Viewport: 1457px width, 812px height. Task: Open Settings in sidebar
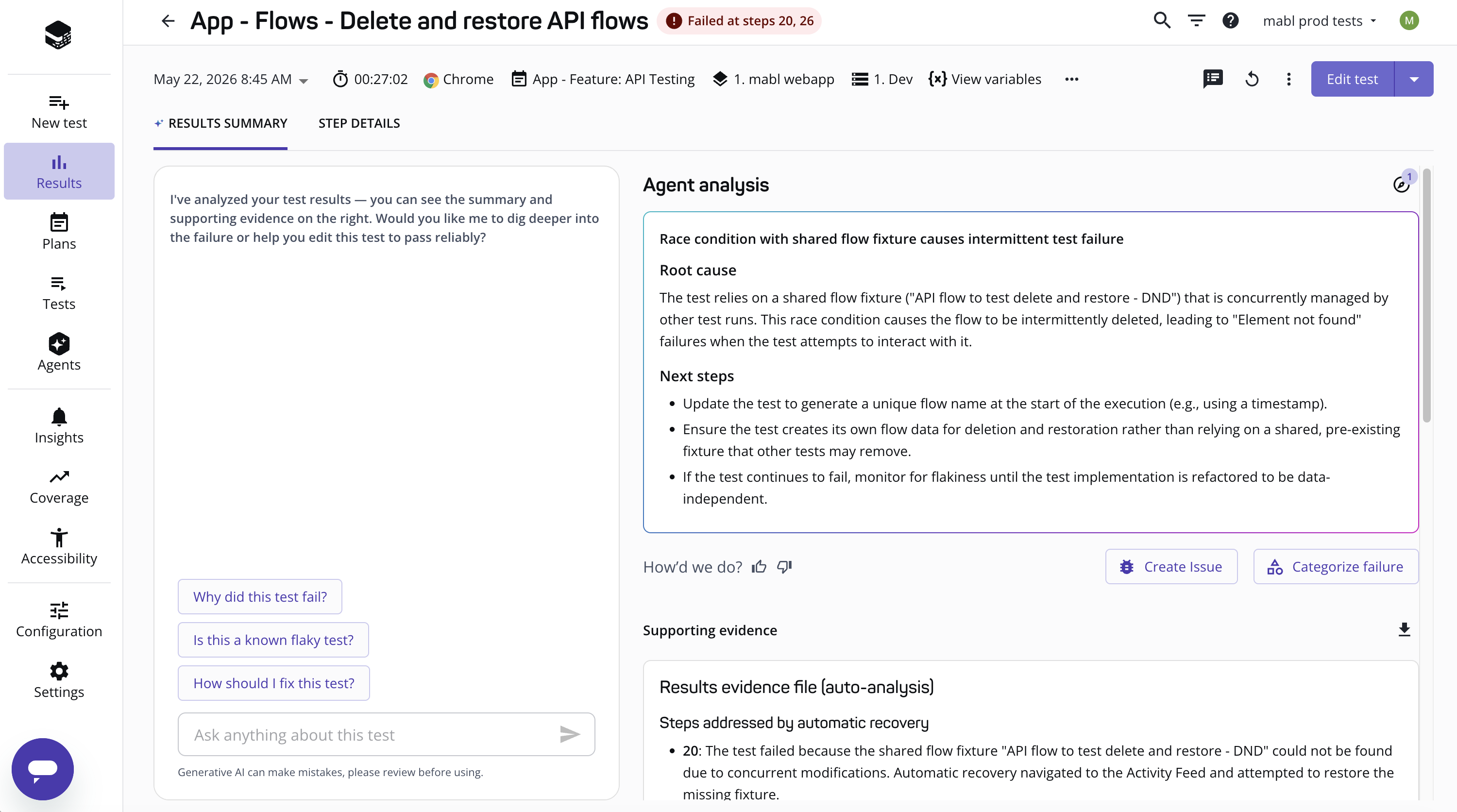[x=59, y=681]
